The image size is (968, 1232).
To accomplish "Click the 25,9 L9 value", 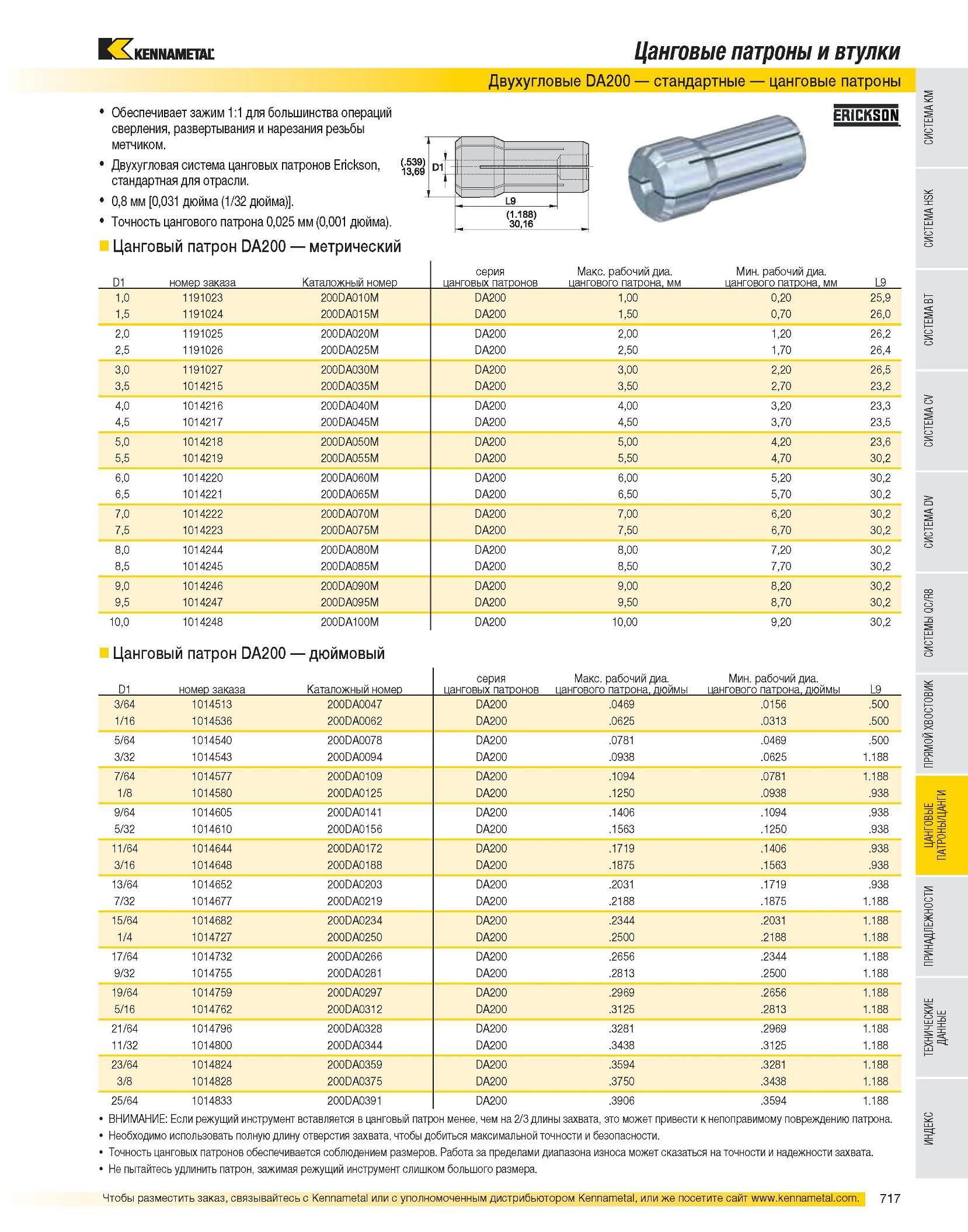I will (880, 298).
